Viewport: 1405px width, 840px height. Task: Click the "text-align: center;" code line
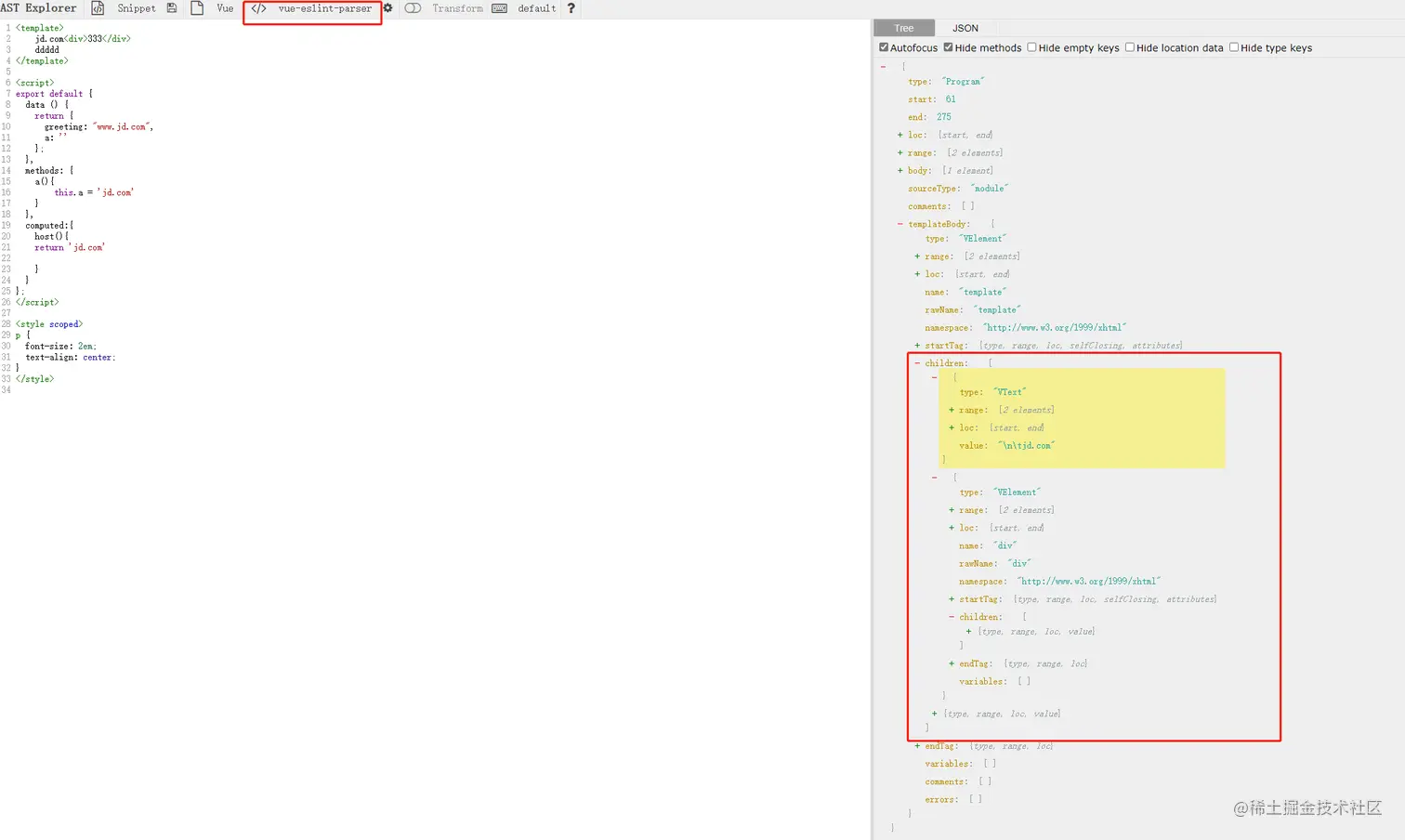[71, 358]
